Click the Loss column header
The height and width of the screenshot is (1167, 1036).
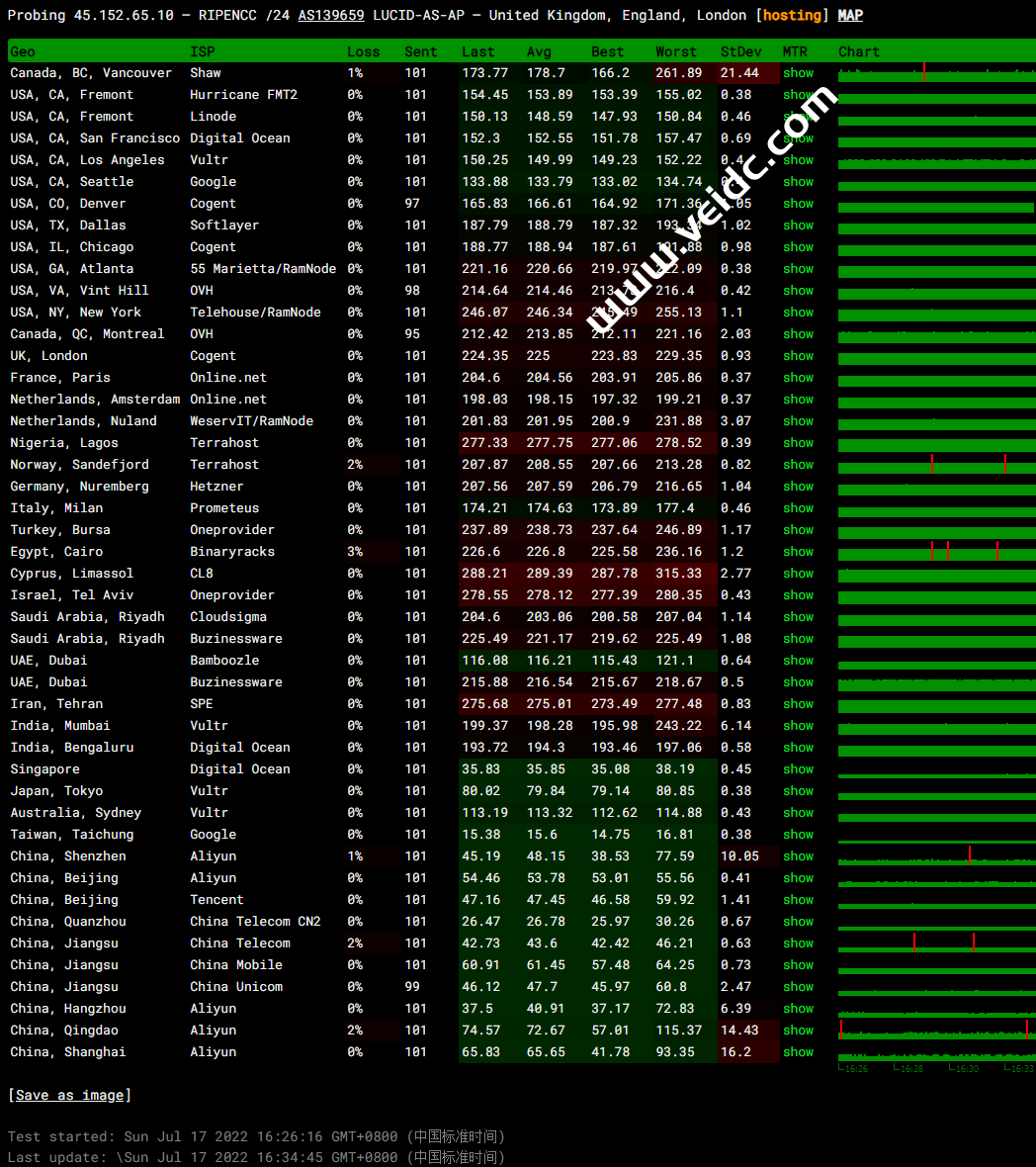(363, 51)
